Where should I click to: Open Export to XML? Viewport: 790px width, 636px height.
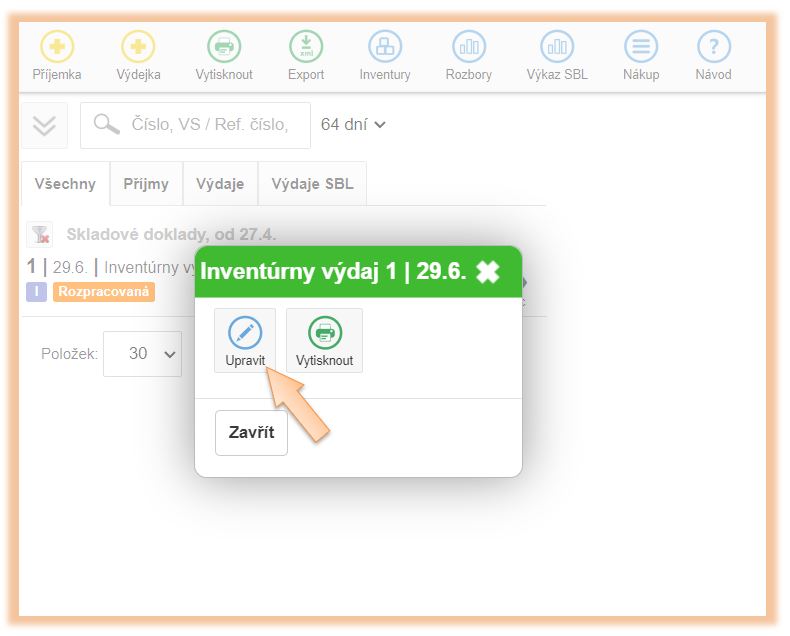306,47
